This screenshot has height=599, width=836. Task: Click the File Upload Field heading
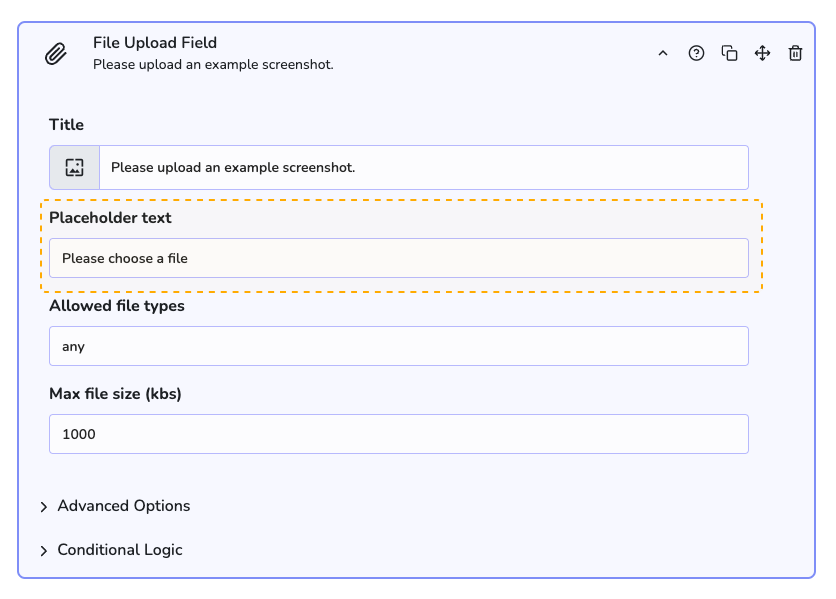155,43
